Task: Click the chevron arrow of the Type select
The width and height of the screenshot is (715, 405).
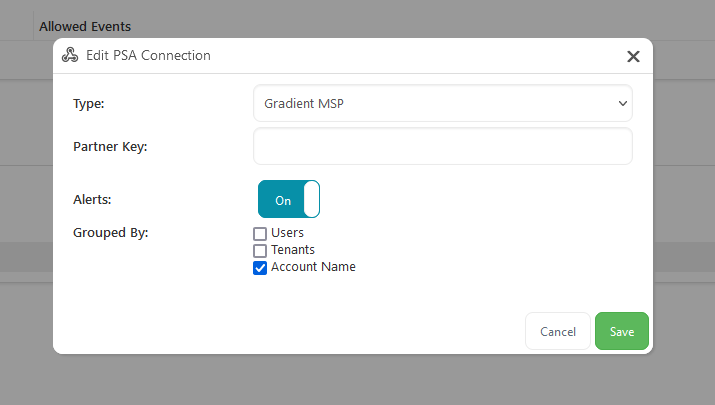Action: coord(623,103)
